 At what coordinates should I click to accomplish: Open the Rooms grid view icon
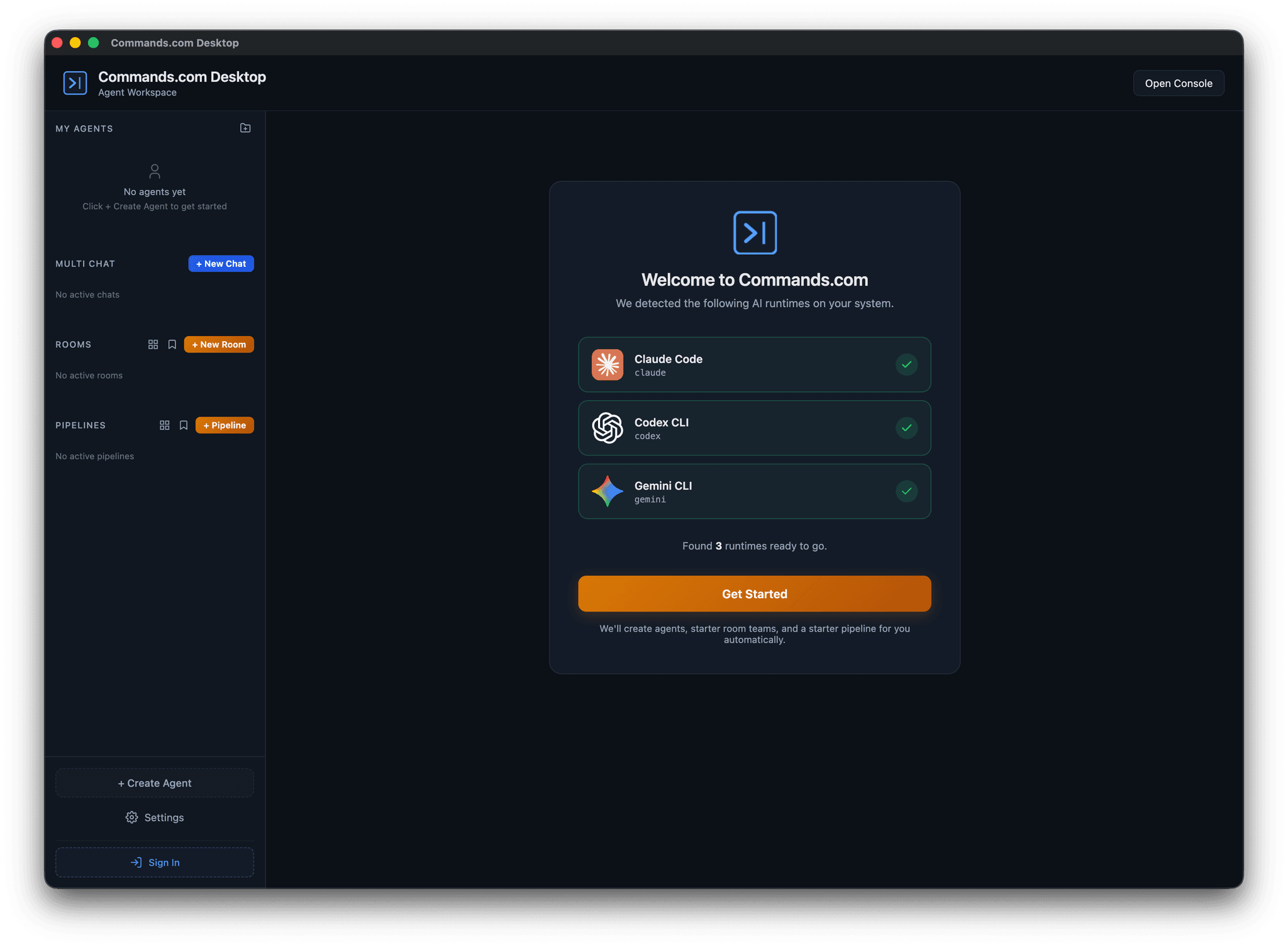tap(153, 345)
